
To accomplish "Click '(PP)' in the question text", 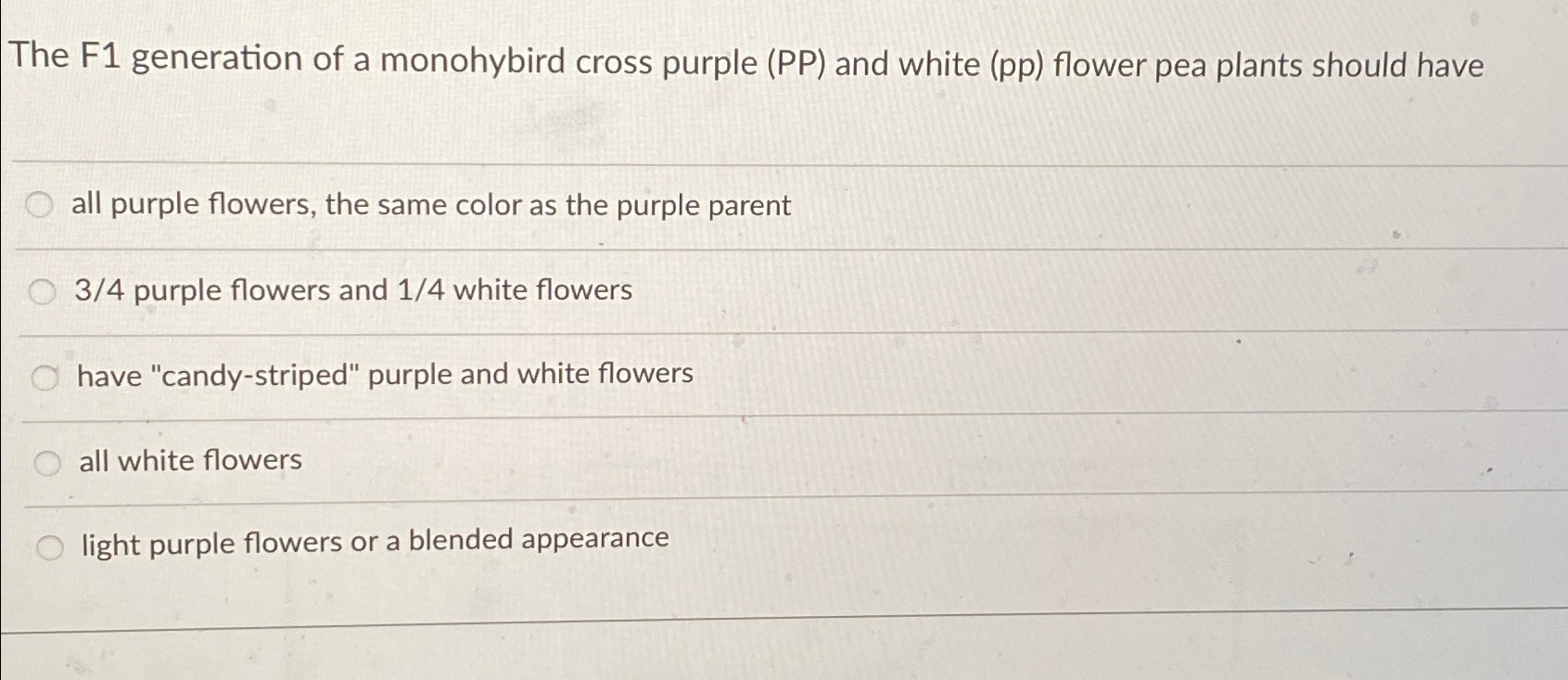I will coord(793,63).
